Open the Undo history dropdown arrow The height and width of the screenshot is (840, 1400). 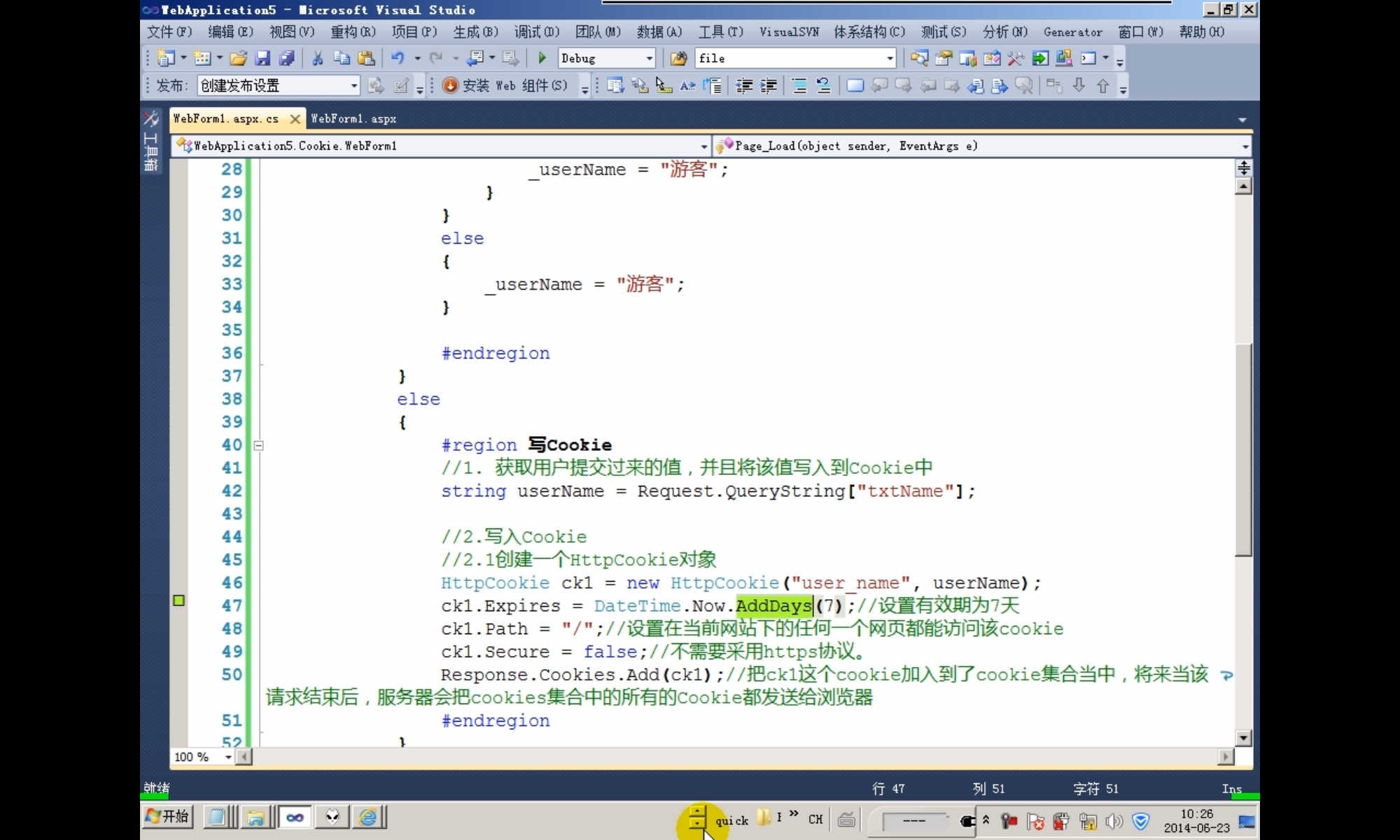click(417, 58)
